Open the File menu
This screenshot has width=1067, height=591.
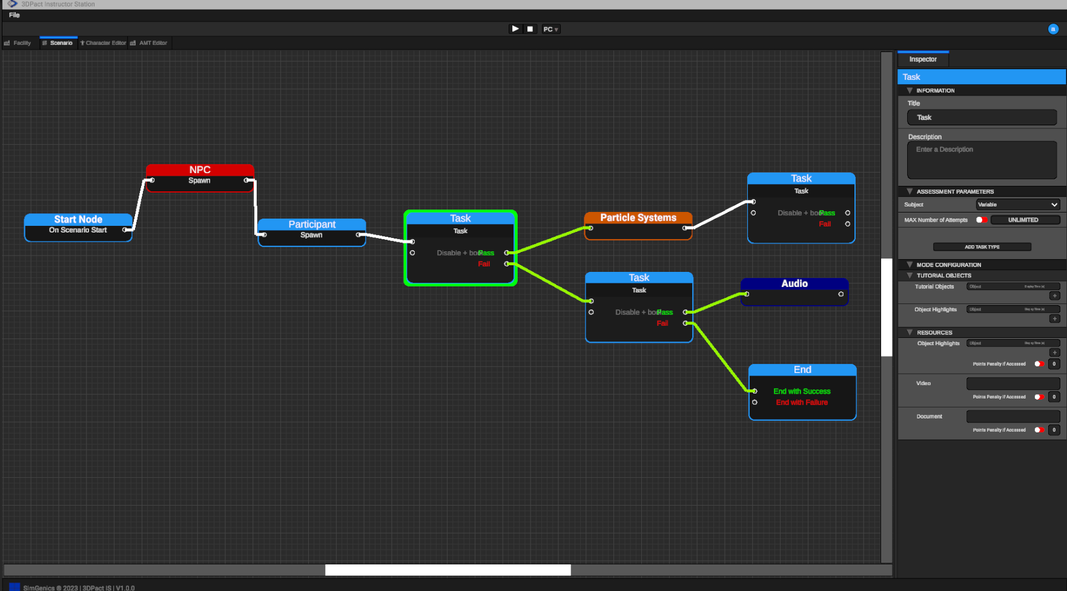point(14,15)
